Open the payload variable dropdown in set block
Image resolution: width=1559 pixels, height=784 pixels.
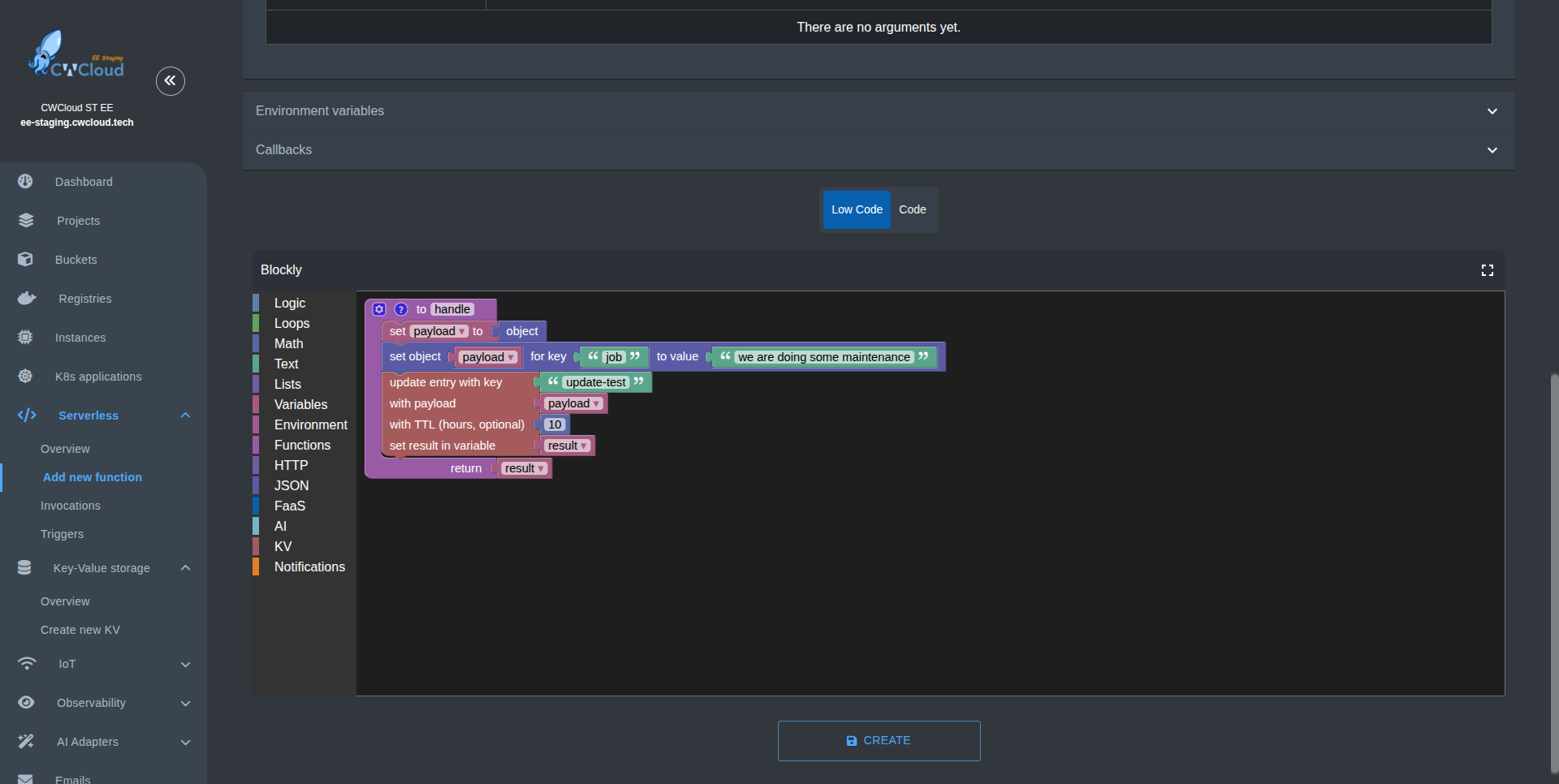pyautogui.click(x=463, y=332)
